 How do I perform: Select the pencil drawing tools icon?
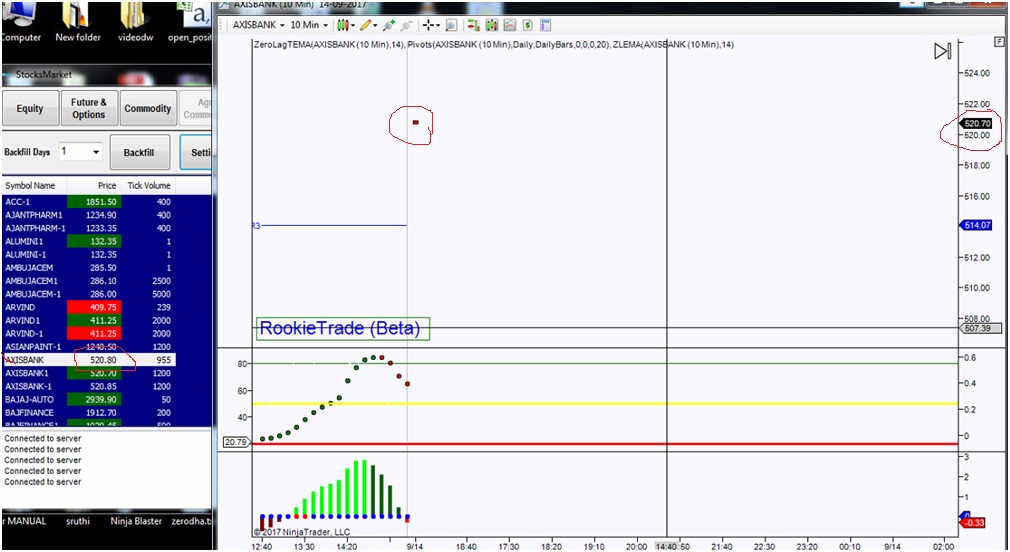pyautogui.click(x=366, y=25)
